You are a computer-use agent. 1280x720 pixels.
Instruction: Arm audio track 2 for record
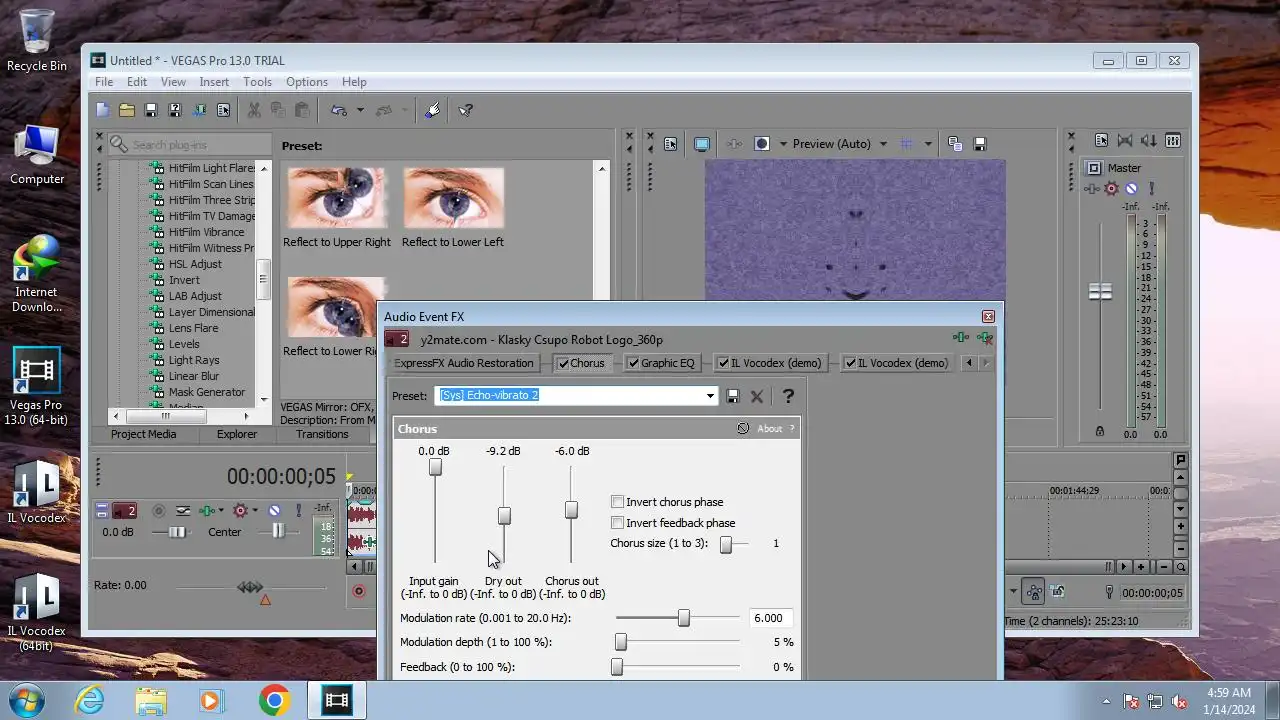[159, 511]
